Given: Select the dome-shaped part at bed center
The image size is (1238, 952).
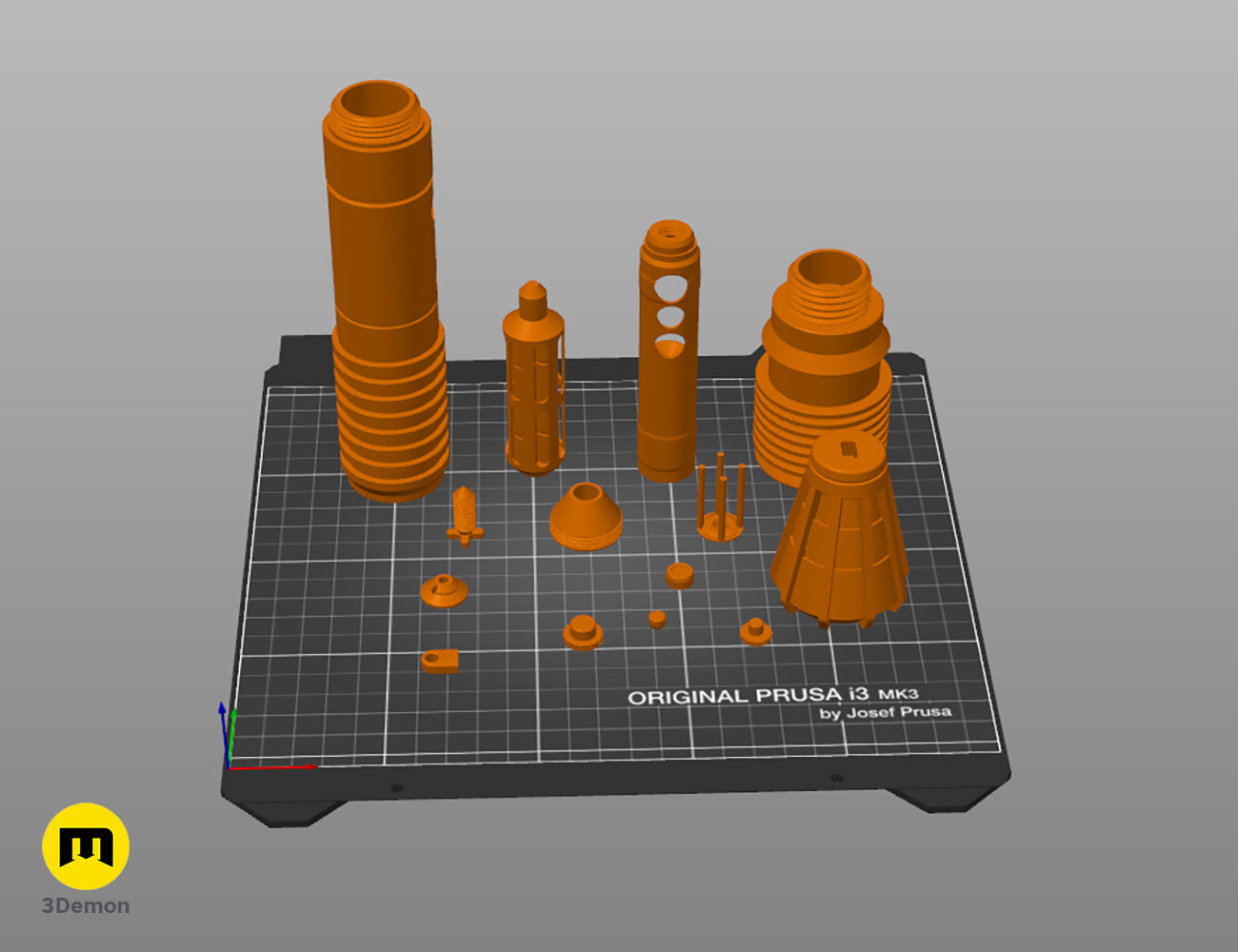Looking at the screenshot, I should [x=586, y=517].
